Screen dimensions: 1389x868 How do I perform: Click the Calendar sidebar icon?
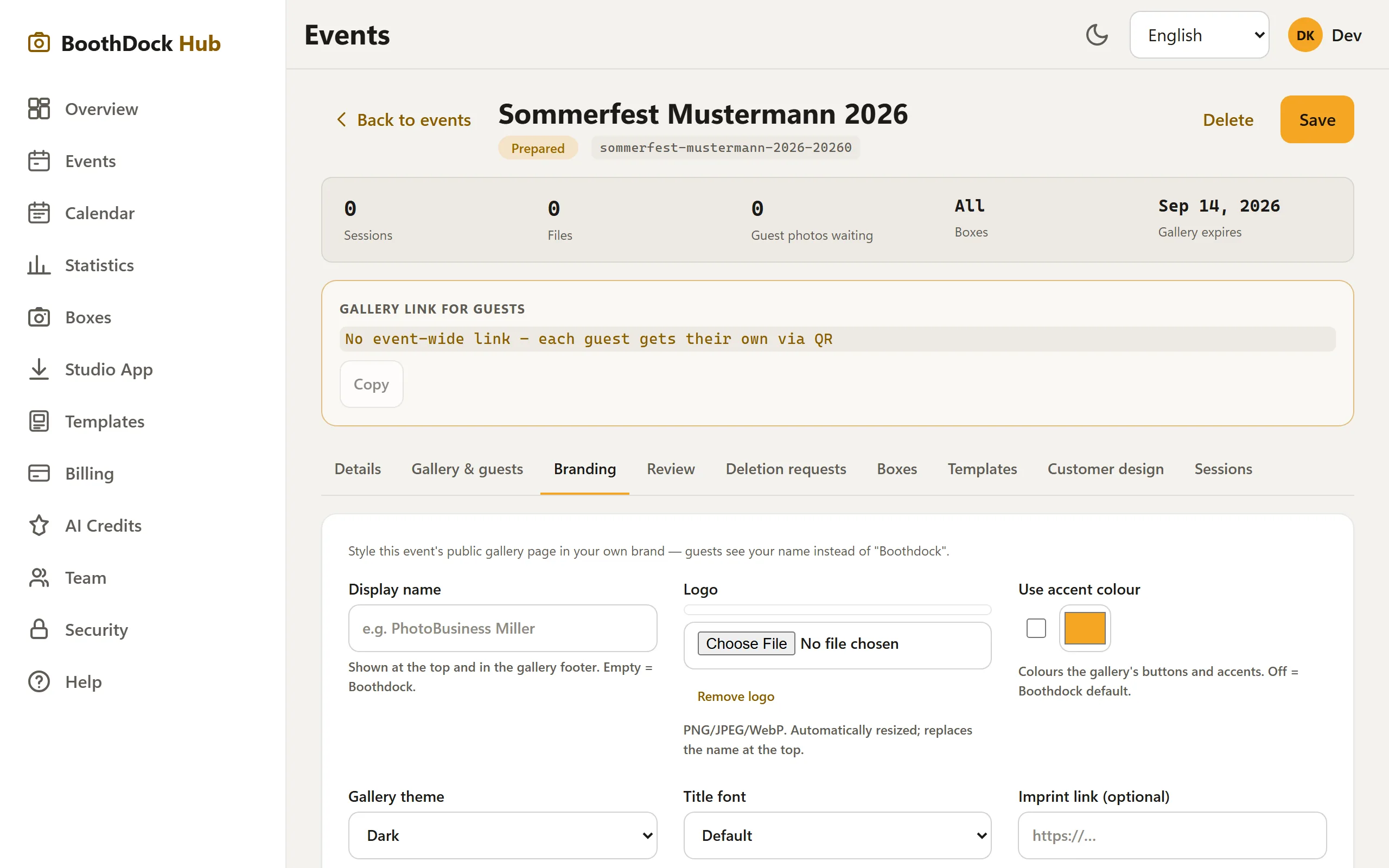(39, 213)
